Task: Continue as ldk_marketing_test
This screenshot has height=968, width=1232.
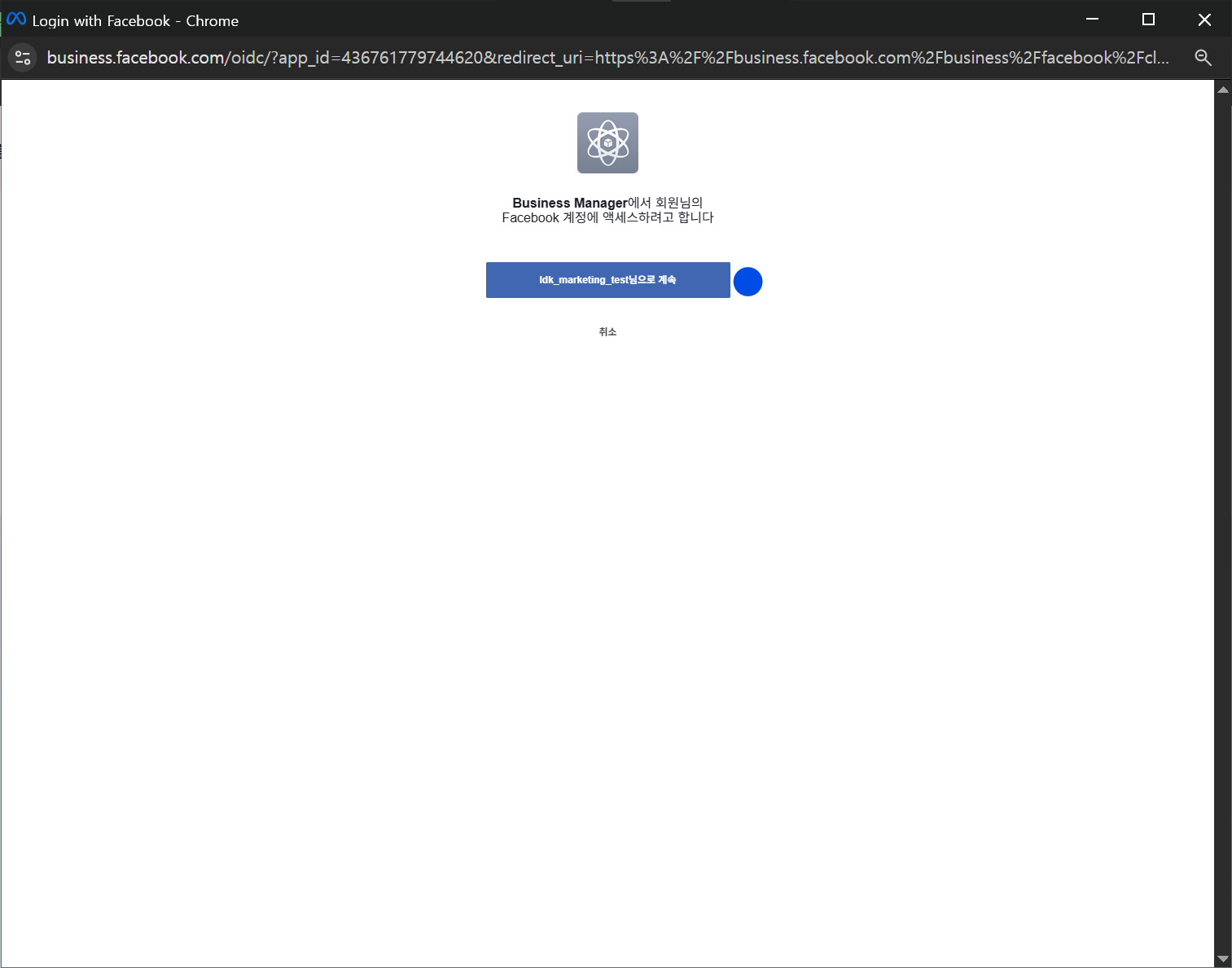Action: tap(607, 280)
